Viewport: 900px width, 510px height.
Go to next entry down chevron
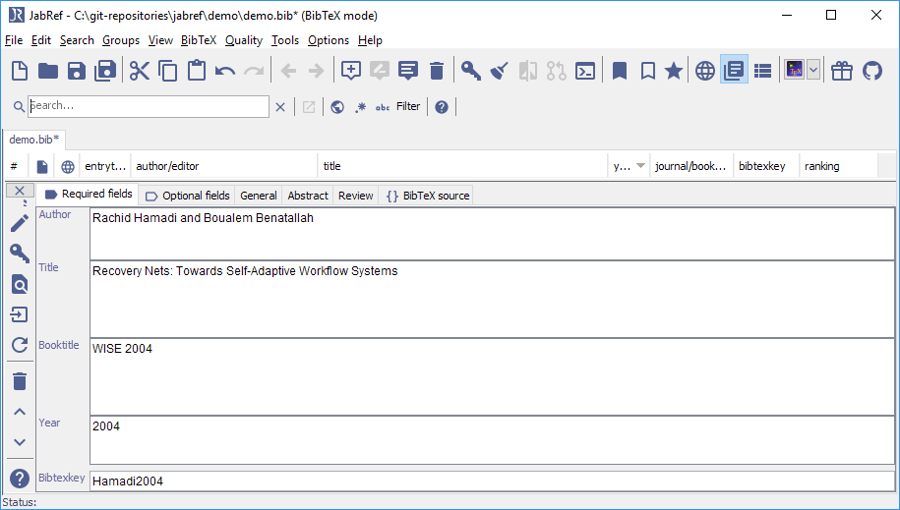(20, 442)
